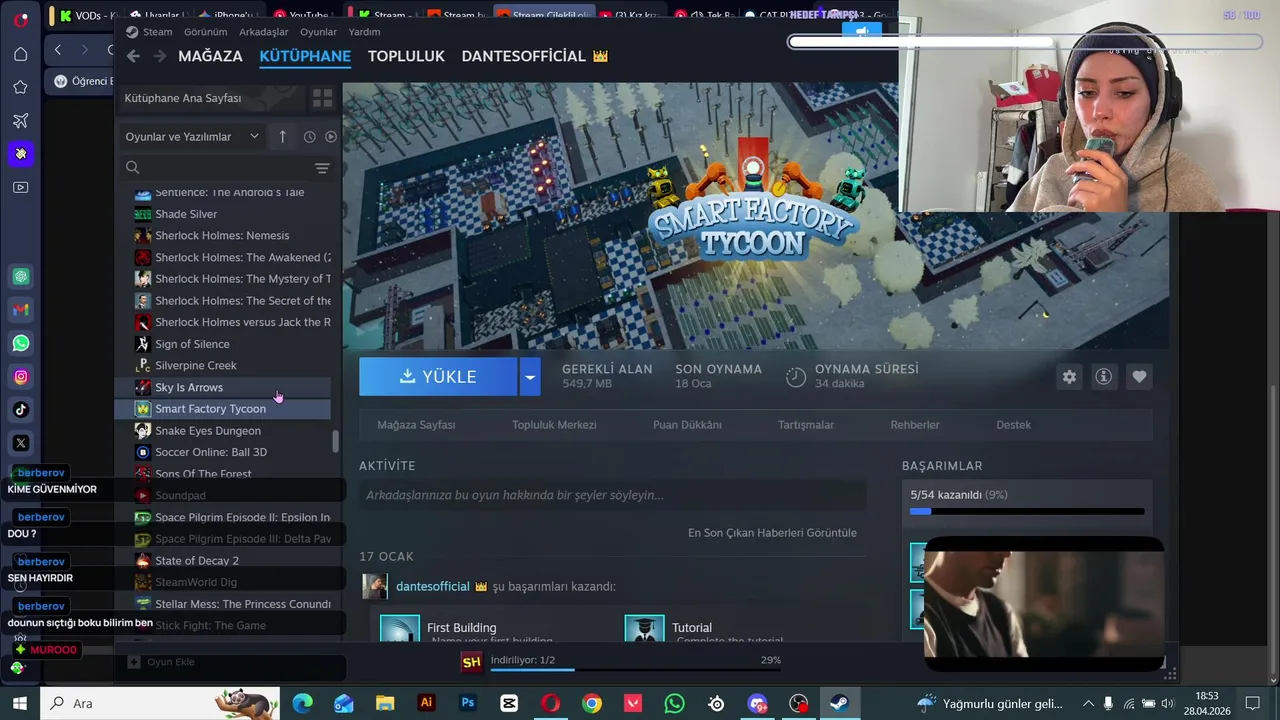Viewport: 1280px width, 720px height.
Task: Open Görünüm menu
Action: pos(205,32)
